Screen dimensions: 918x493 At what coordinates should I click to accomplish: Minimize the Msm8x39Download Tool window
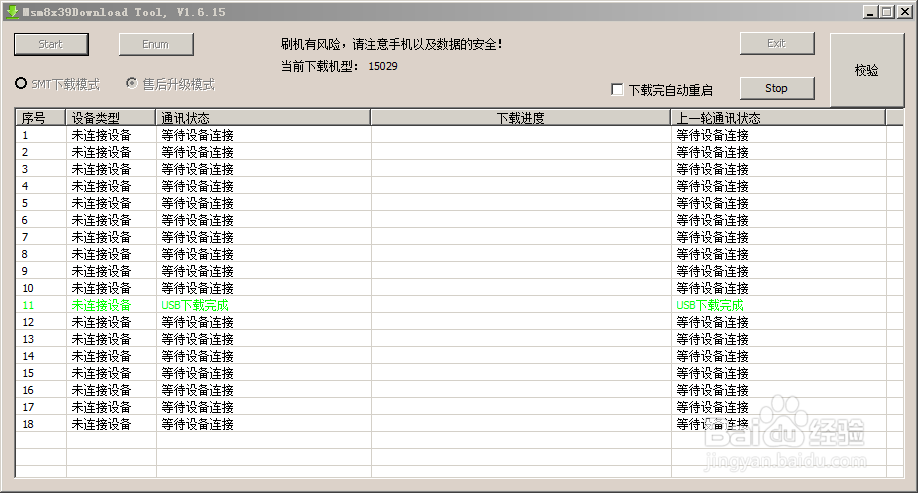pos(870,12)
